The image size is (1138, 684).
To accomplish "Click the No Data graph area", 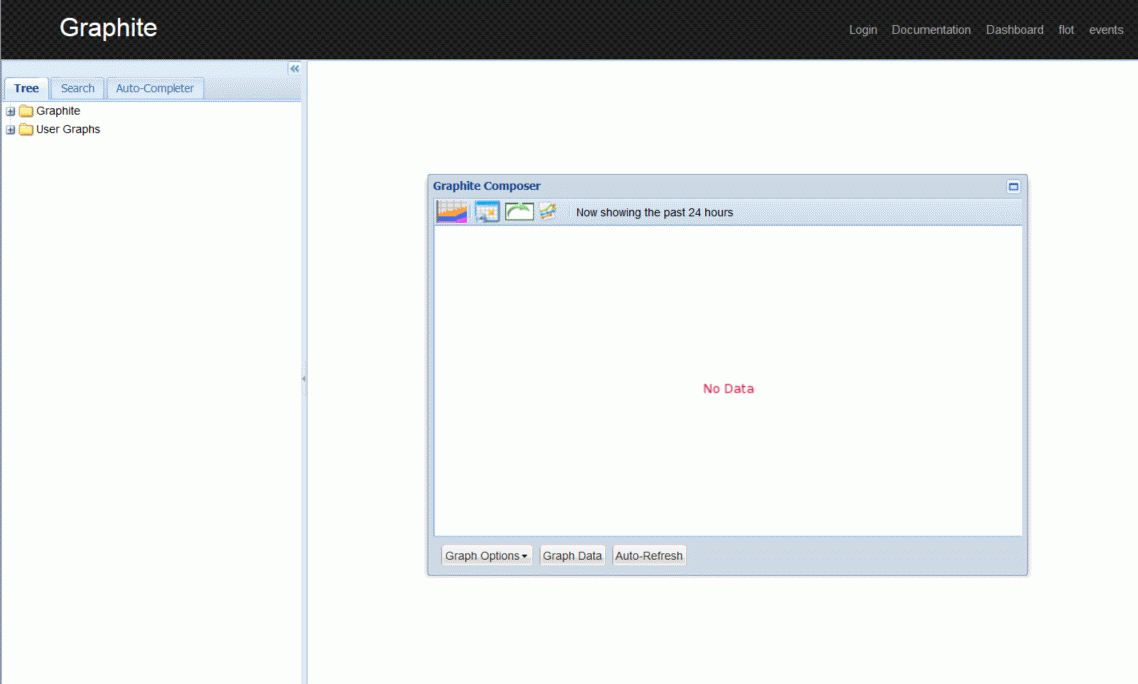I will (728, 381).
